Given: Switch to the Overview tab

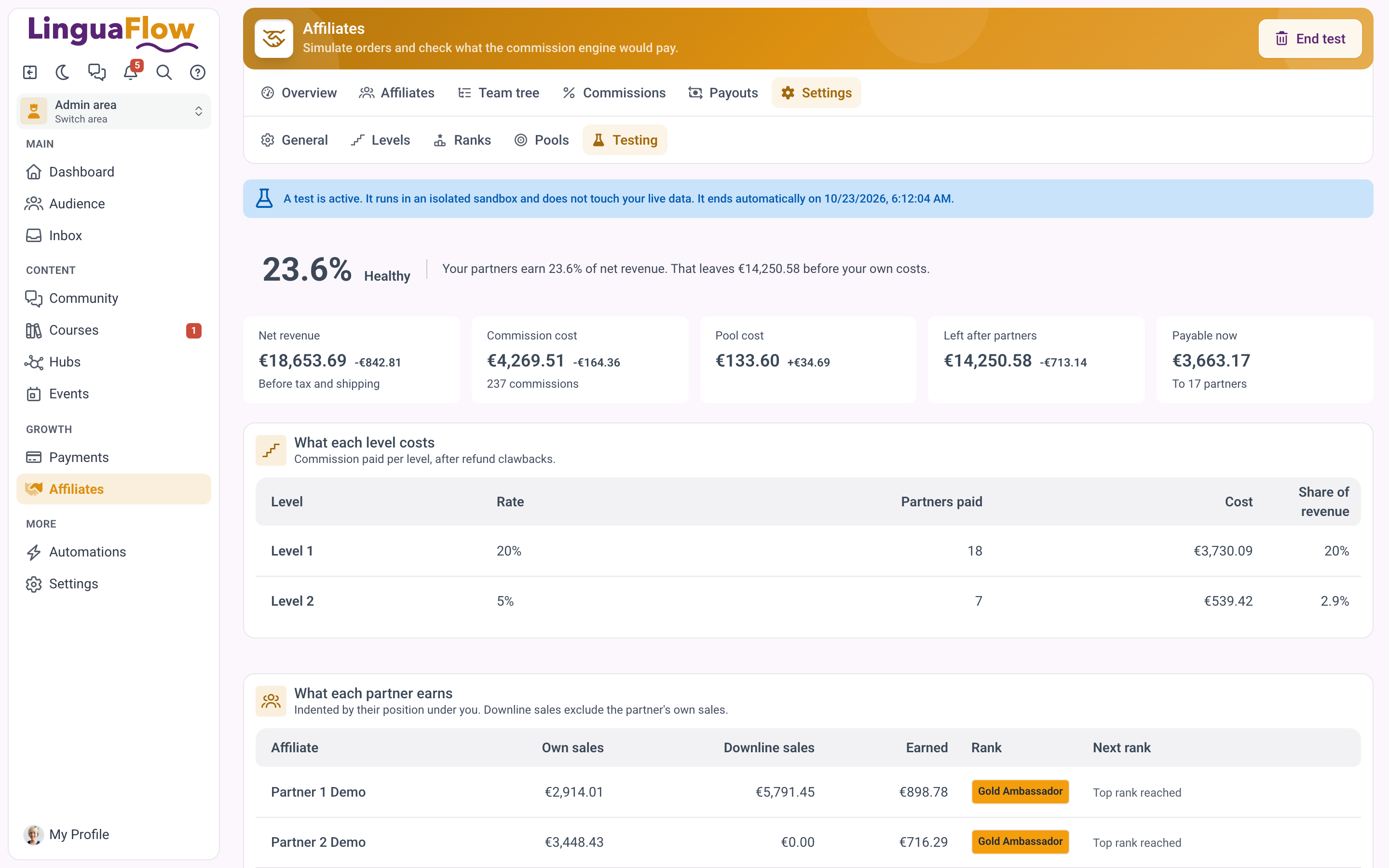Looking at the screenshot, I should [x=299, y=93].
